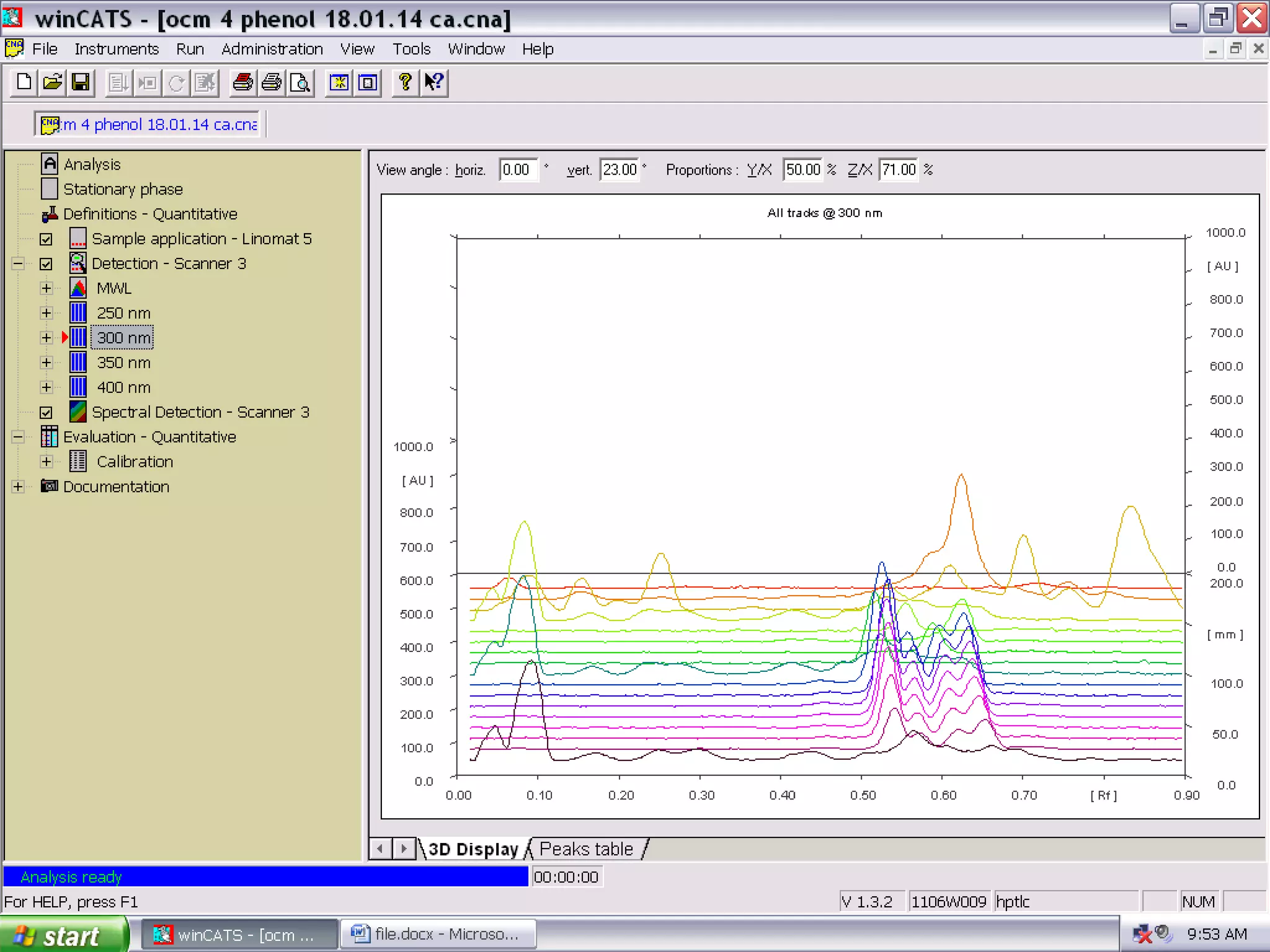Click the yellow question mark Help icon
1270x952 pixels.
tap(405, 82)
